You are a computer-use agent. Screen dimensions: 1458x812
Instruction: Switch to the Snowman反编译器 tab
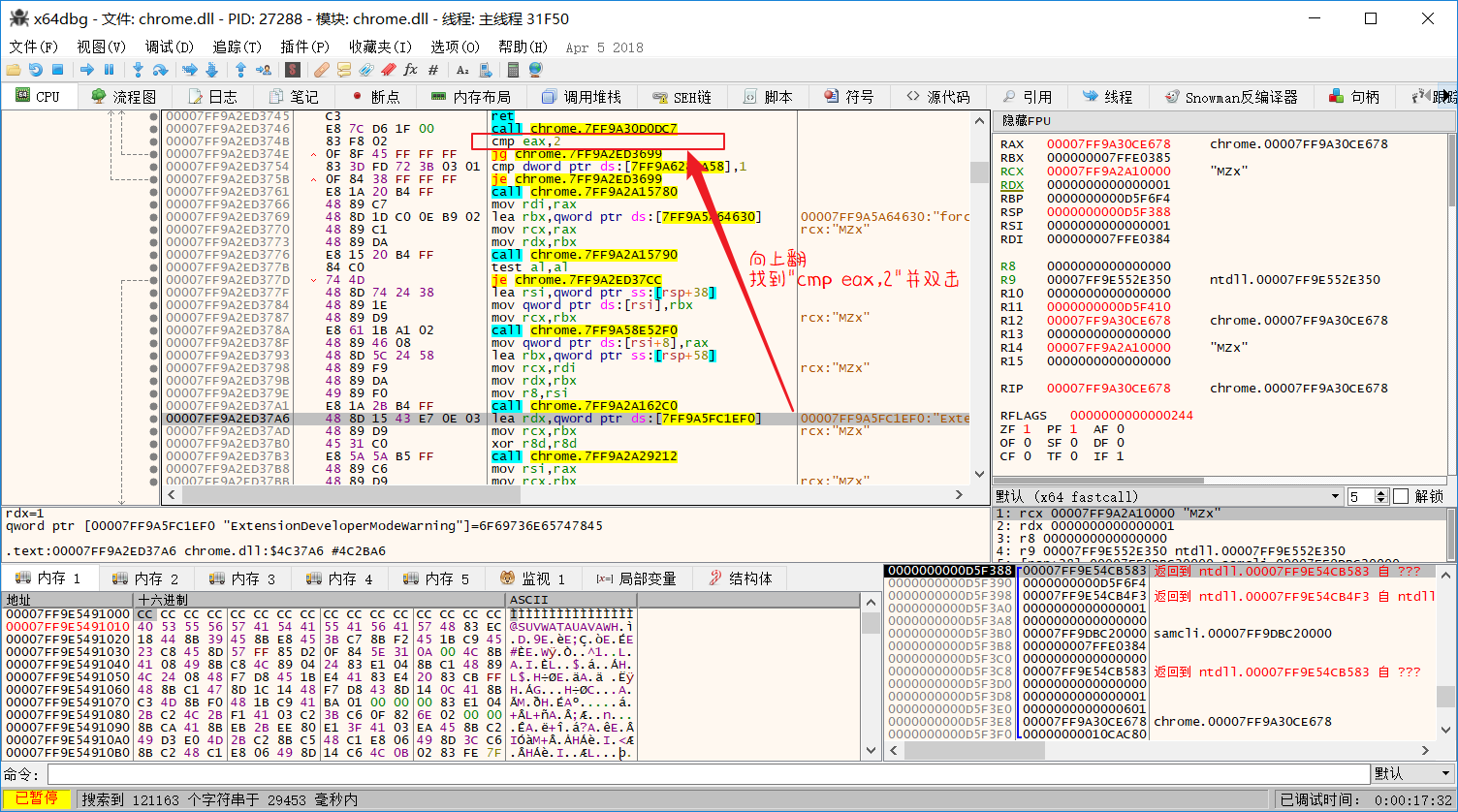1231,97
